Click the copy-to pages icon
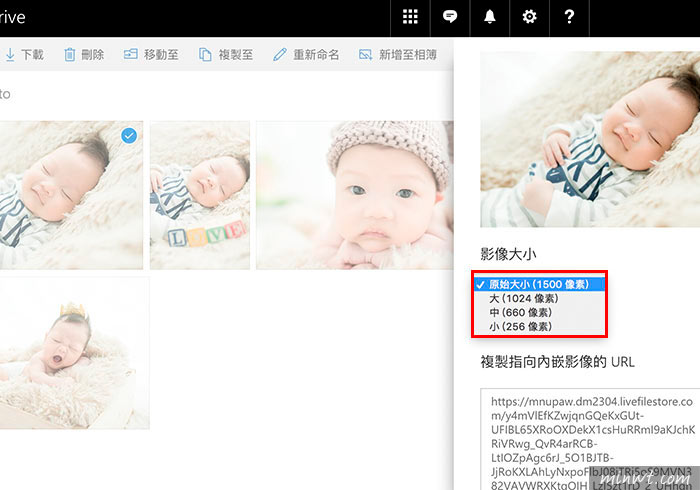The height and width of the screenshot is (490, 700). [x=205, y=54]
